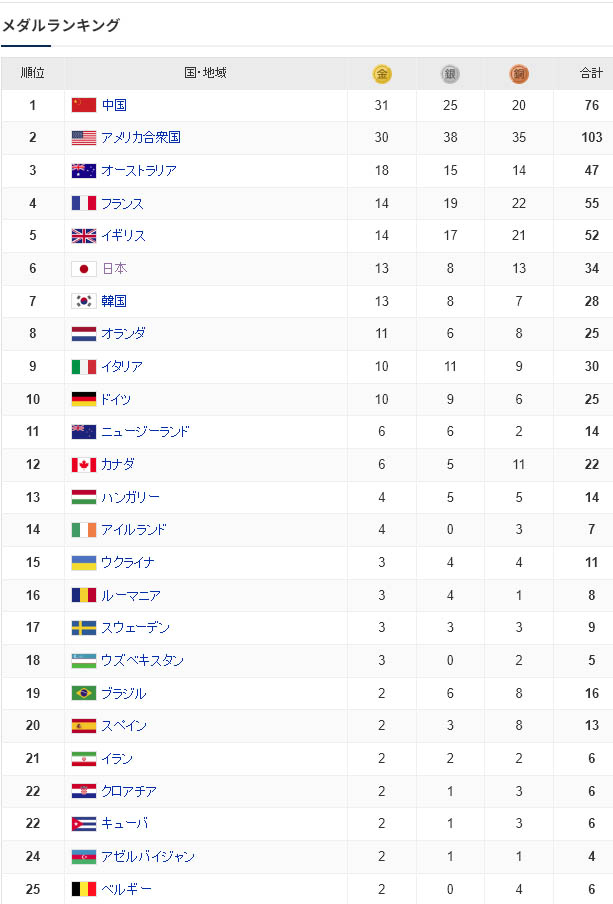Viewport: 613px width, 904px height.
Task: Open the メダルランキング tab
Action: [x=61, y=26]
